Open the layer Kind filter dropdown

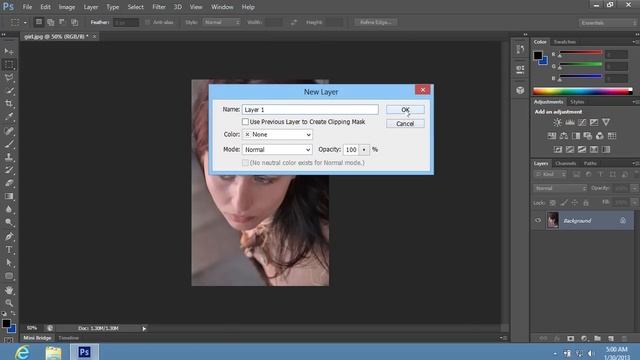point(551,174)
